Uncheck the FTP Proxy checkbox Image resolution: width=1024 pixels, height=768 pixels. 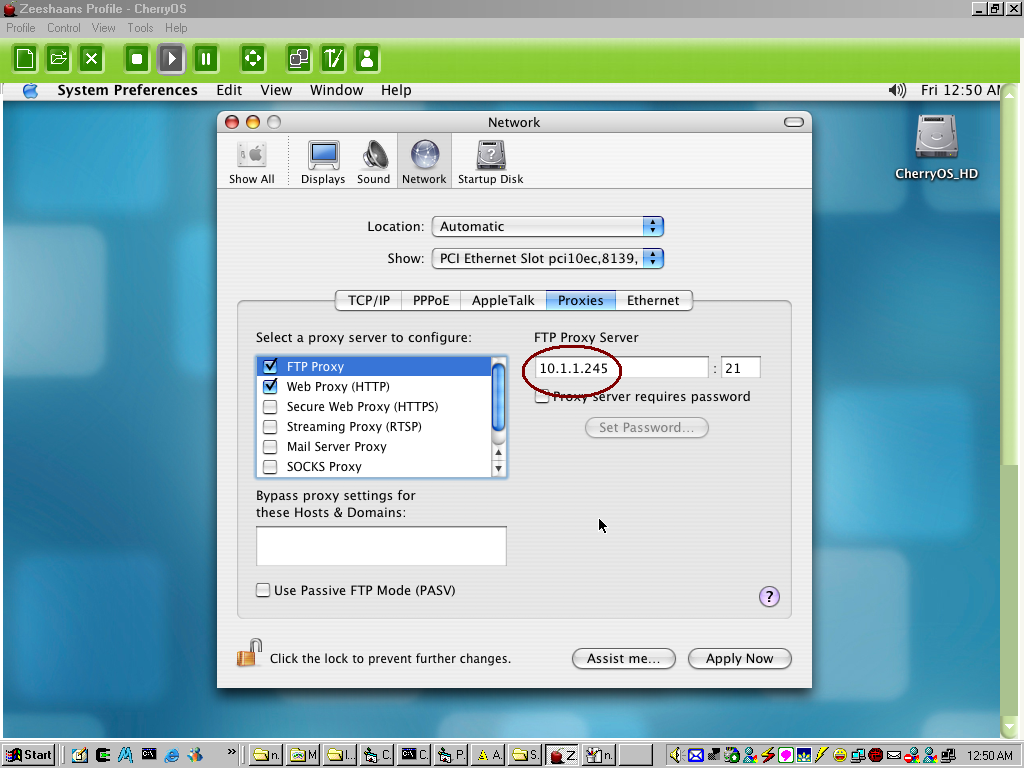click(x=270, y=366)
